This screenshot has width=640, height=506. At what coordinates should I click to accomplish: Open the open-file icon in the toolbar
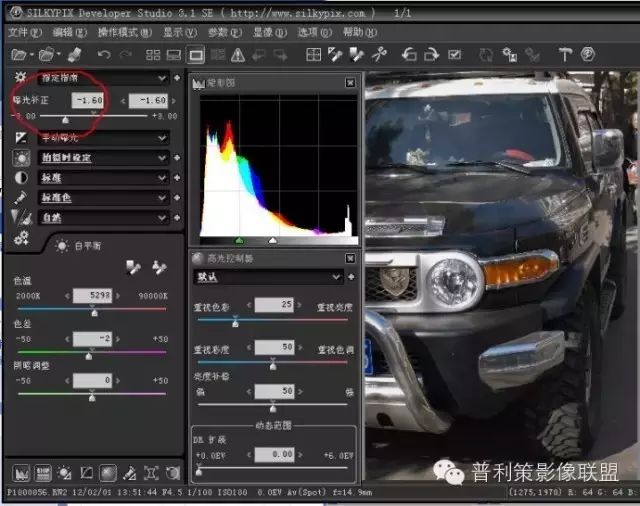point(18,54)
